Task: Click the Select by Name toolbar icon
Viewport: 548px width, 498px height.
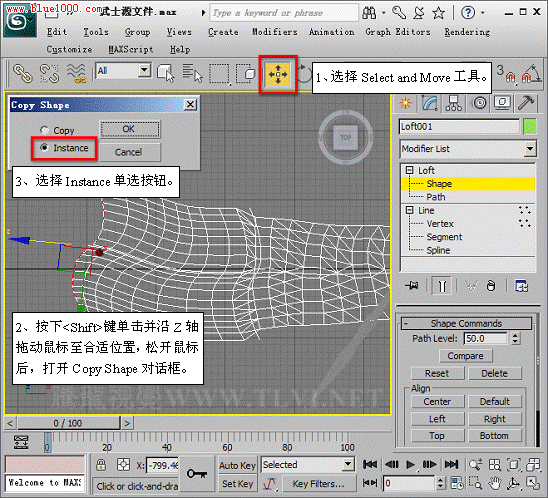Action: coord(192,73)
